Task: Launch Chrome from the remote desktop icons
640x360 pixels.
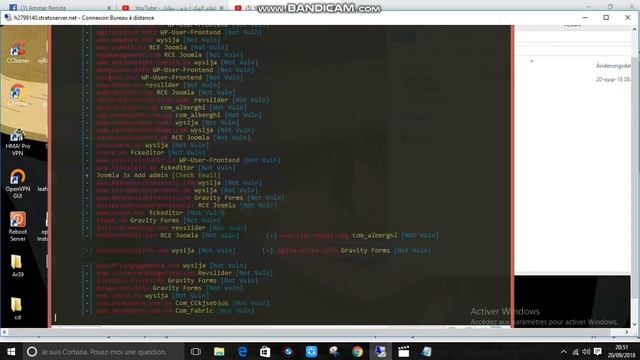Action: tap(17, 95)
